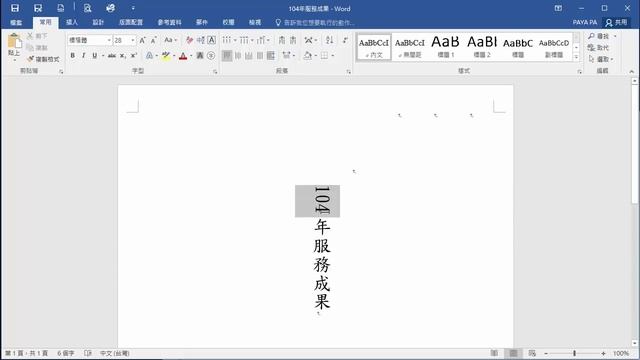Click 剪下 (Cut) in clipboard group
This screenshot has width=640, height=360.
[38, 36]
